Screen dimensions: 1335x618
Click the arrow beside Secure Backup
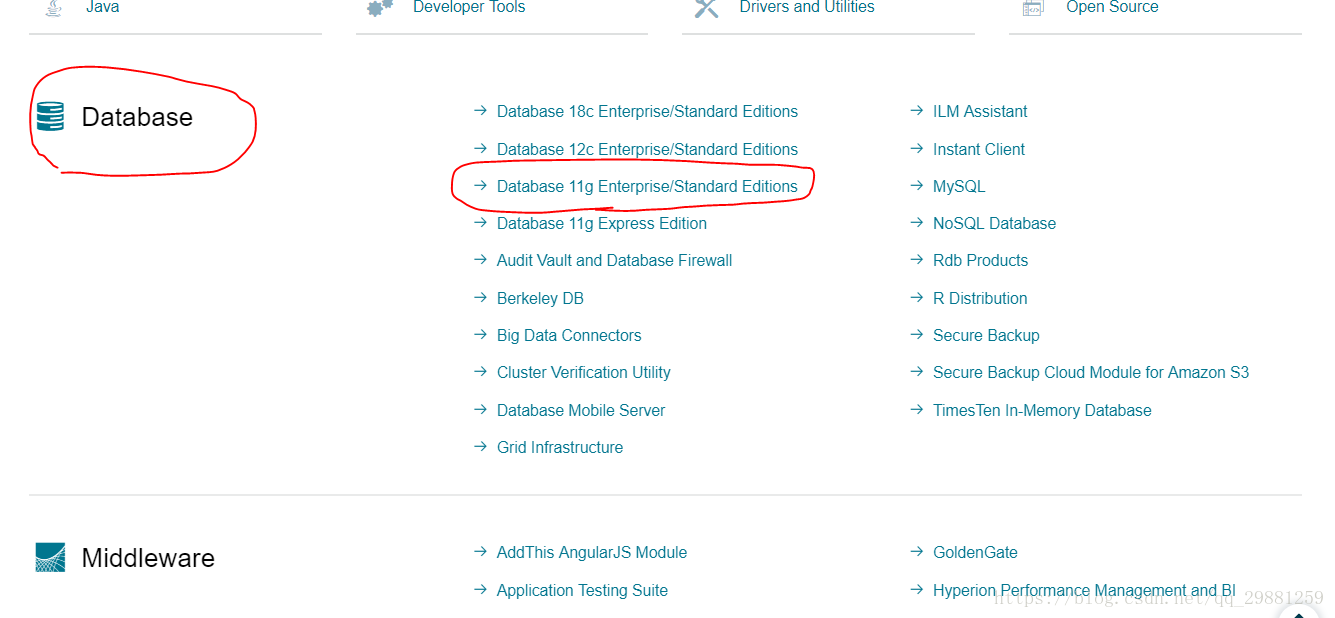click(917, 334)
